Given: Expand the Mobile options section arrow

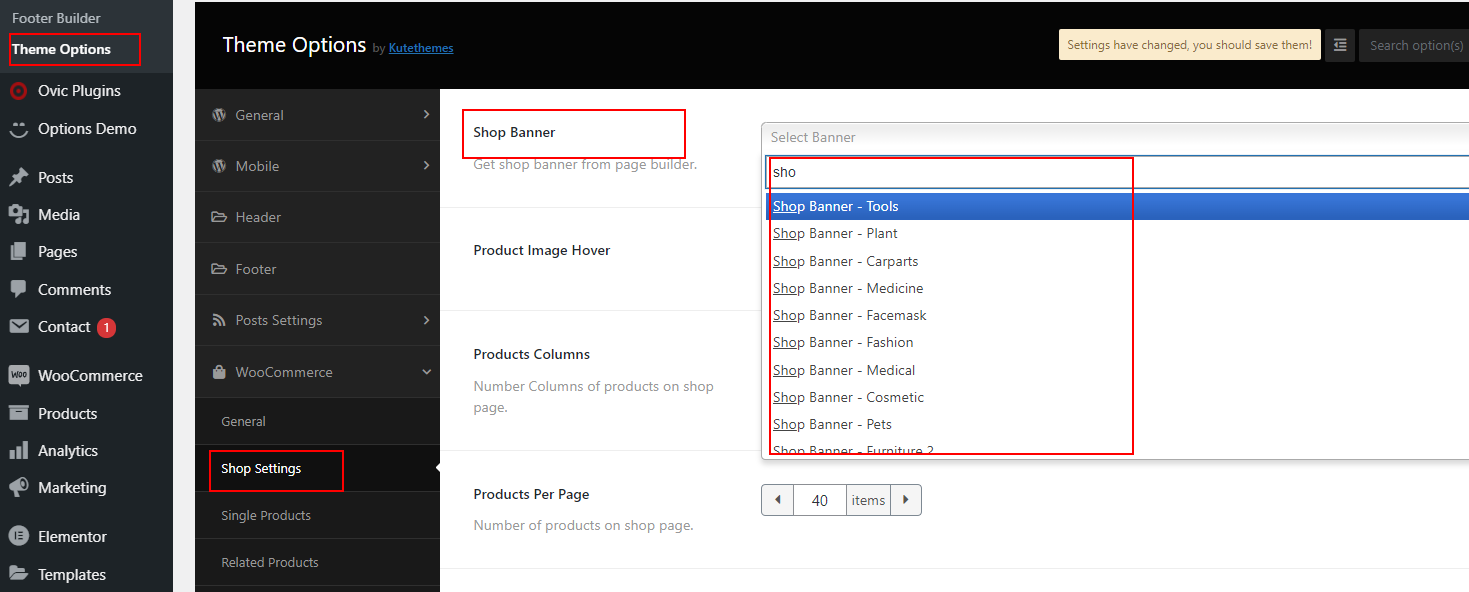Looking at the screenshot, I should tap(427, 166).
